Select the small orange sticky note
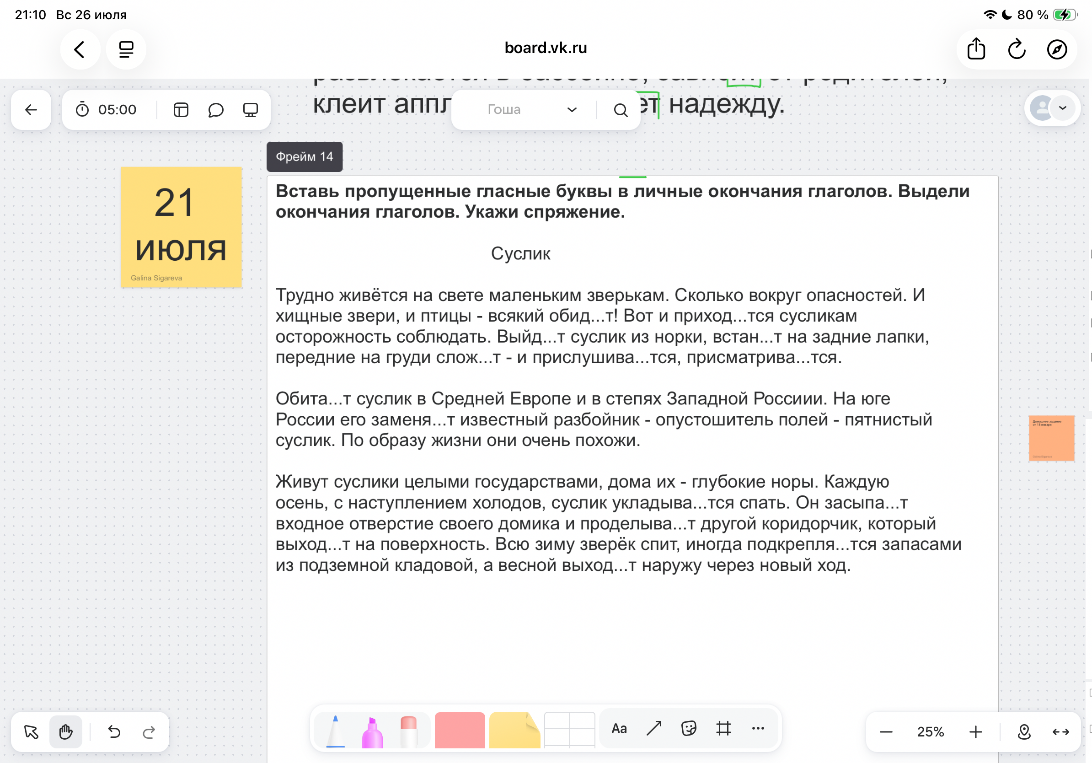Image resolution: width=1092 pixels, height=763 pixels. coord(1052,438)
